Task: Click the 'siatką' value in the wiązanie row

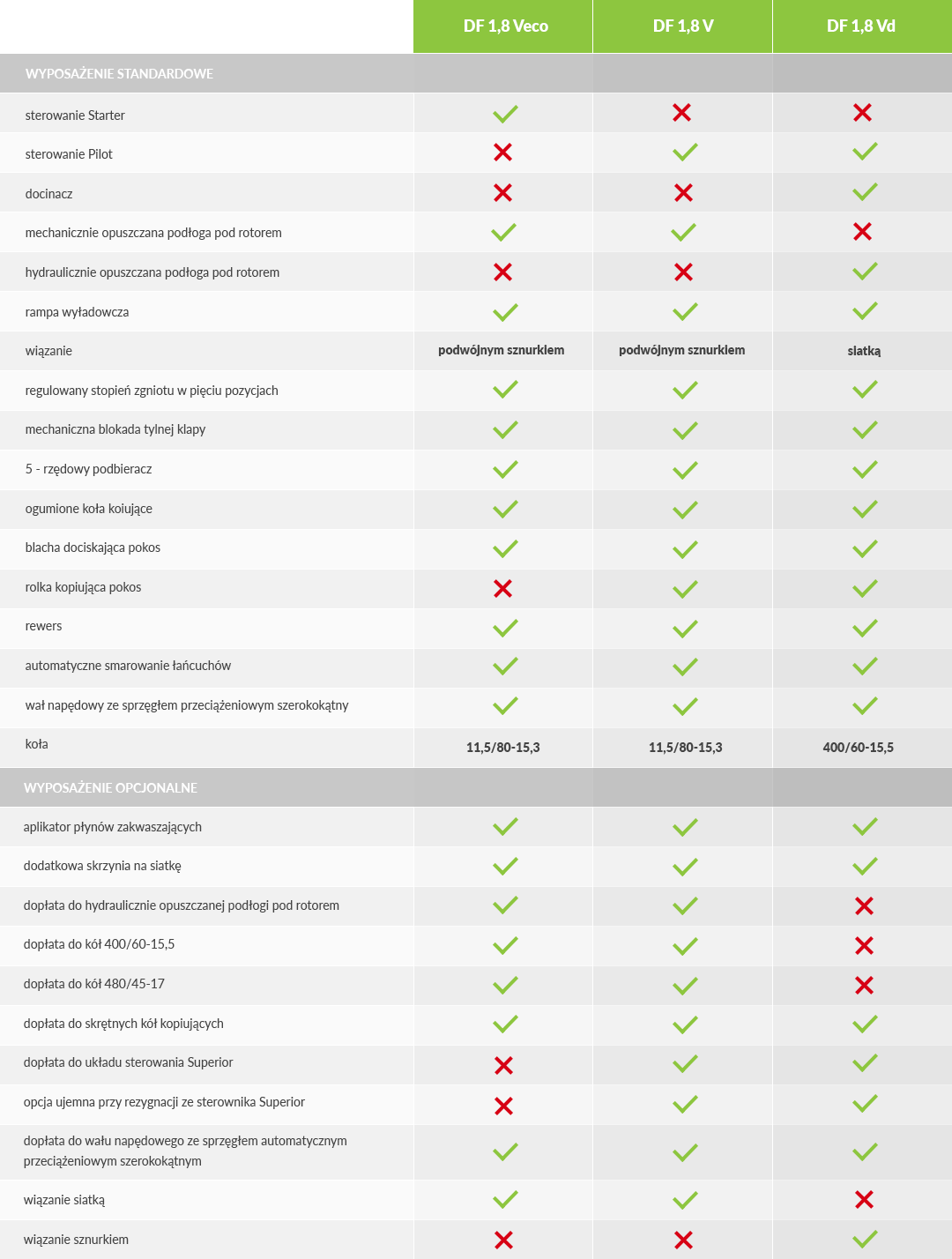Action: pos(864,351)
